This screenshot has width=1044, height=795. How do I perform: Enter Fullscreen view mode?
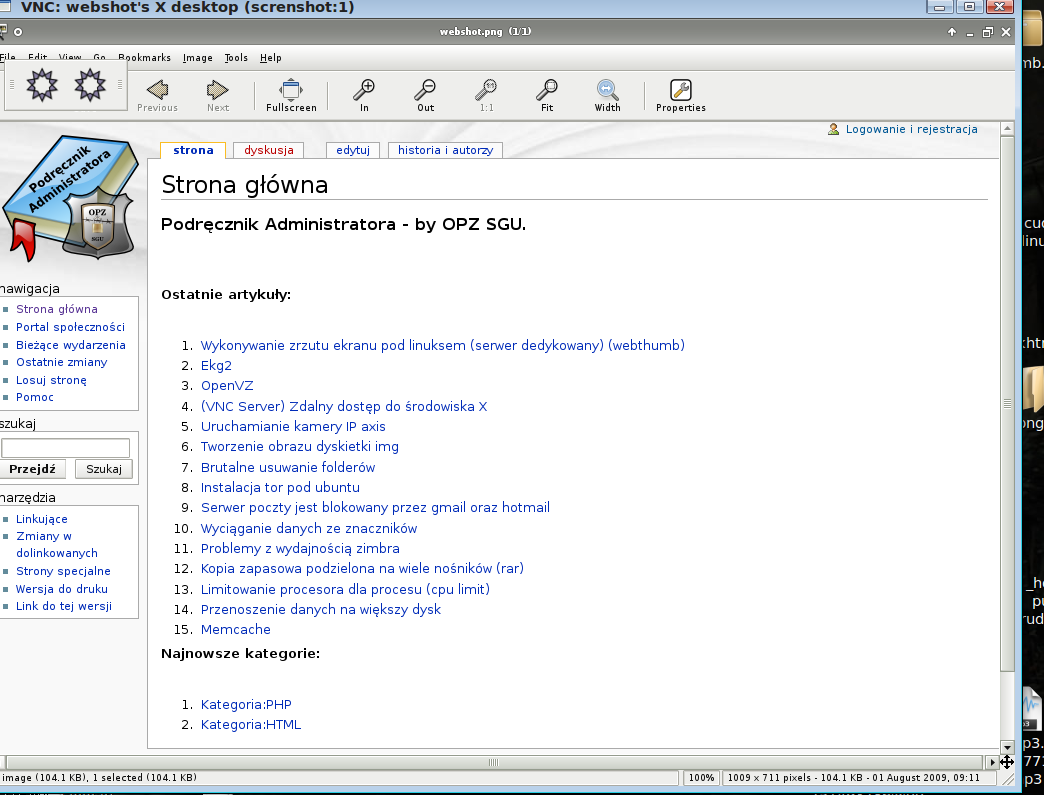pos(291,96)
